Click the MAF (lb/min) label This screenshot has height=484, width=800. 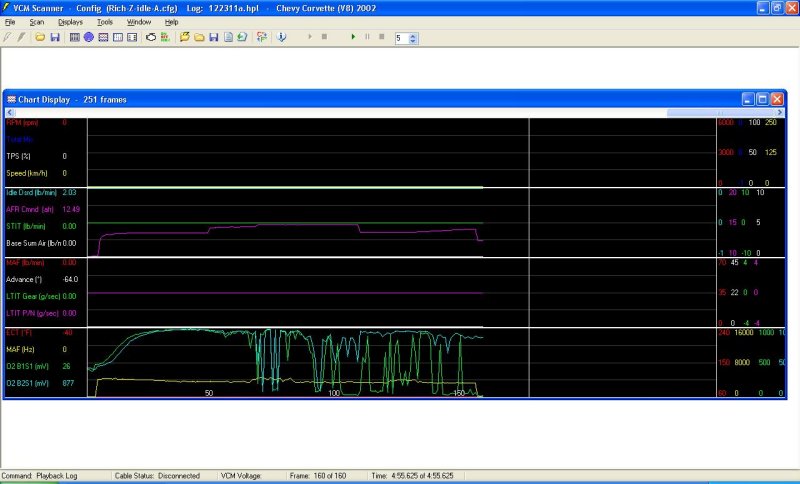pyautogui.click(x=25, y=263)
